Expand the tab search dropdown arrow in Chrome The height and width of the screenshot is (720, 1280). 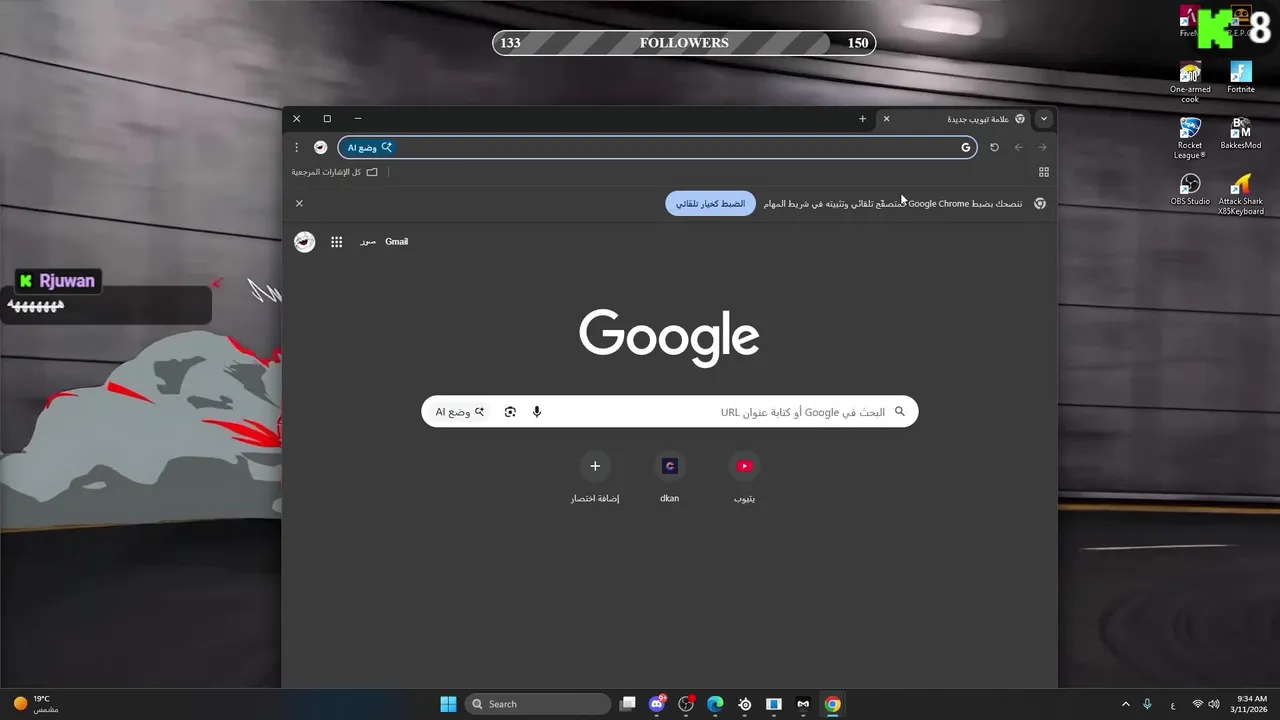(x=1044, y=119)
